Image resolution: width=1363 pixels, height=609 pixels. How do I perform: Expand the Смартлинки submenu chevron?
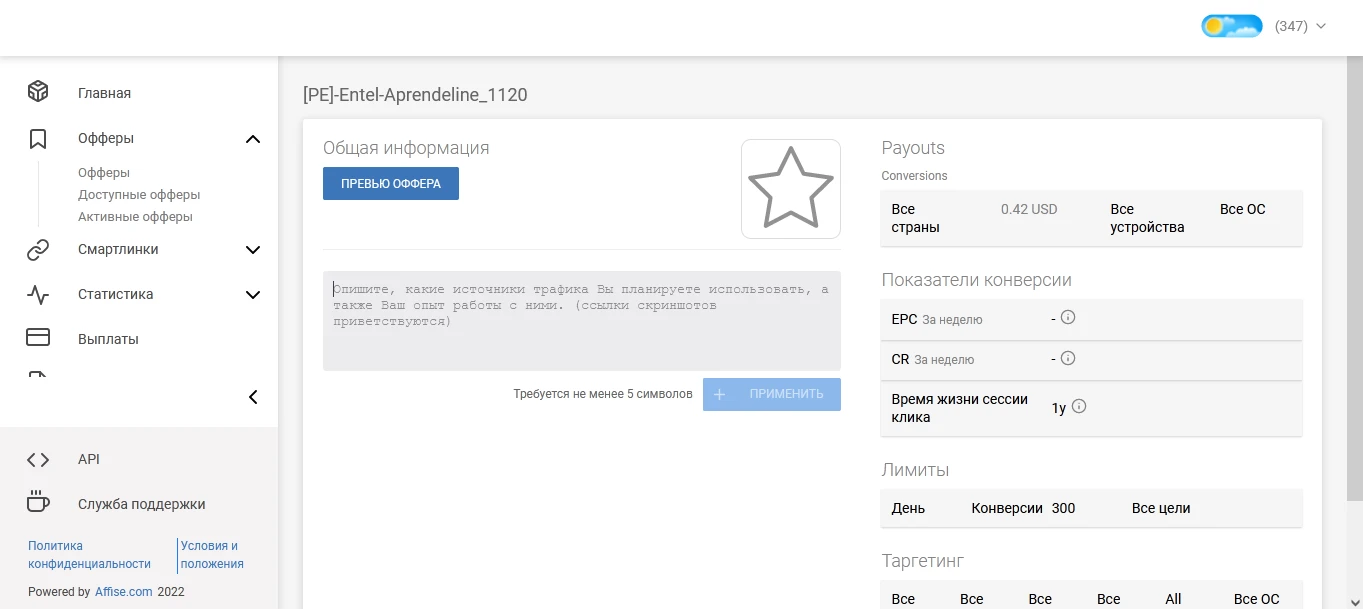click(x=253, y=250)
